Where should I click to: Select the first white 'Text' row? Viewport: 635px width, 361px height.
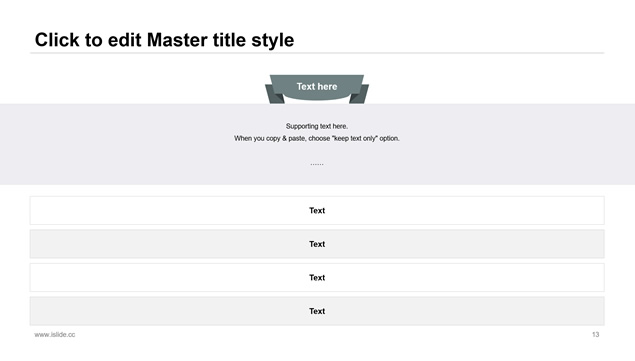coord(317,210)
